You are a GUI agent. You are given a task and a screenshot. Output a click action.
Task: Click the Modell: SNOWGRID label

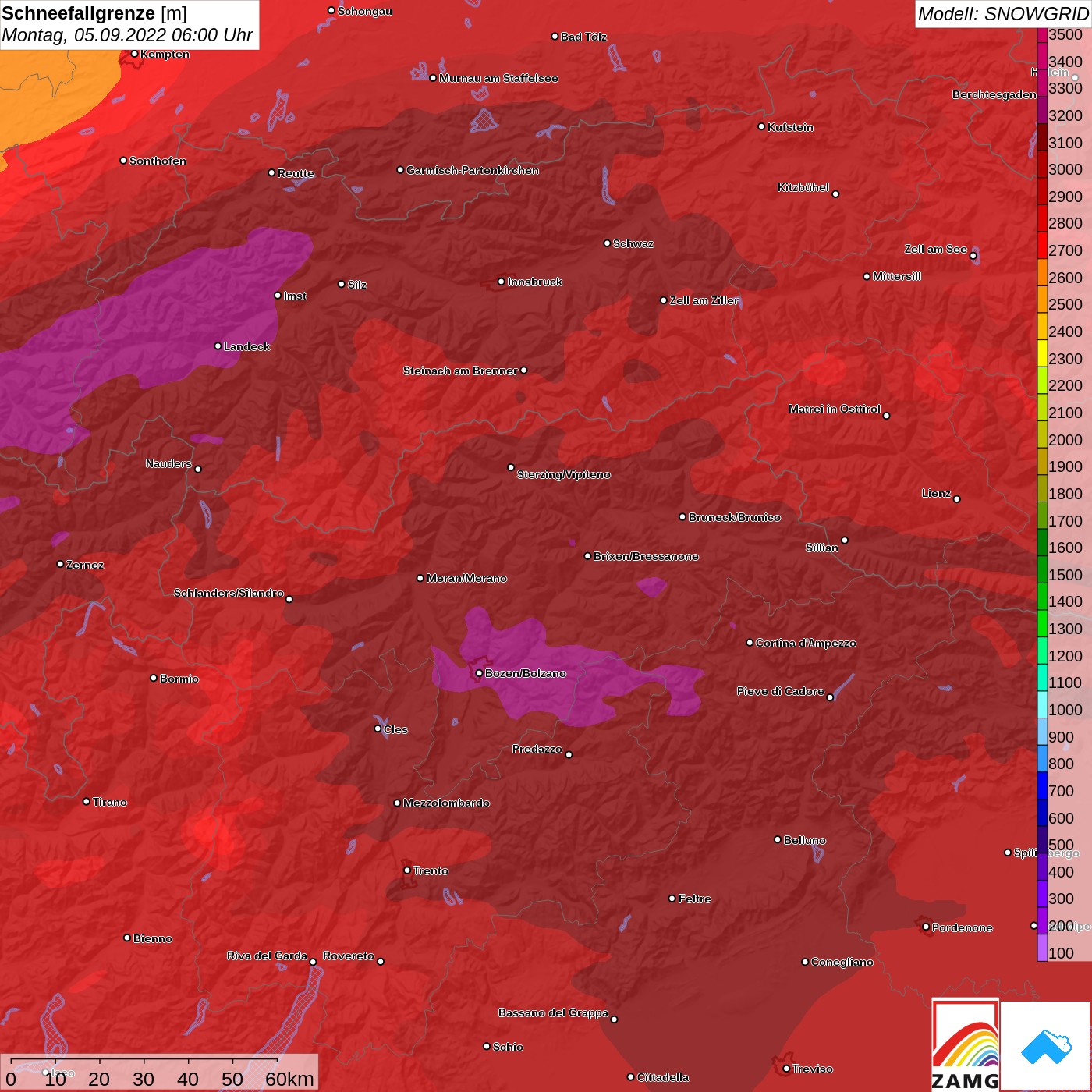1003,13
